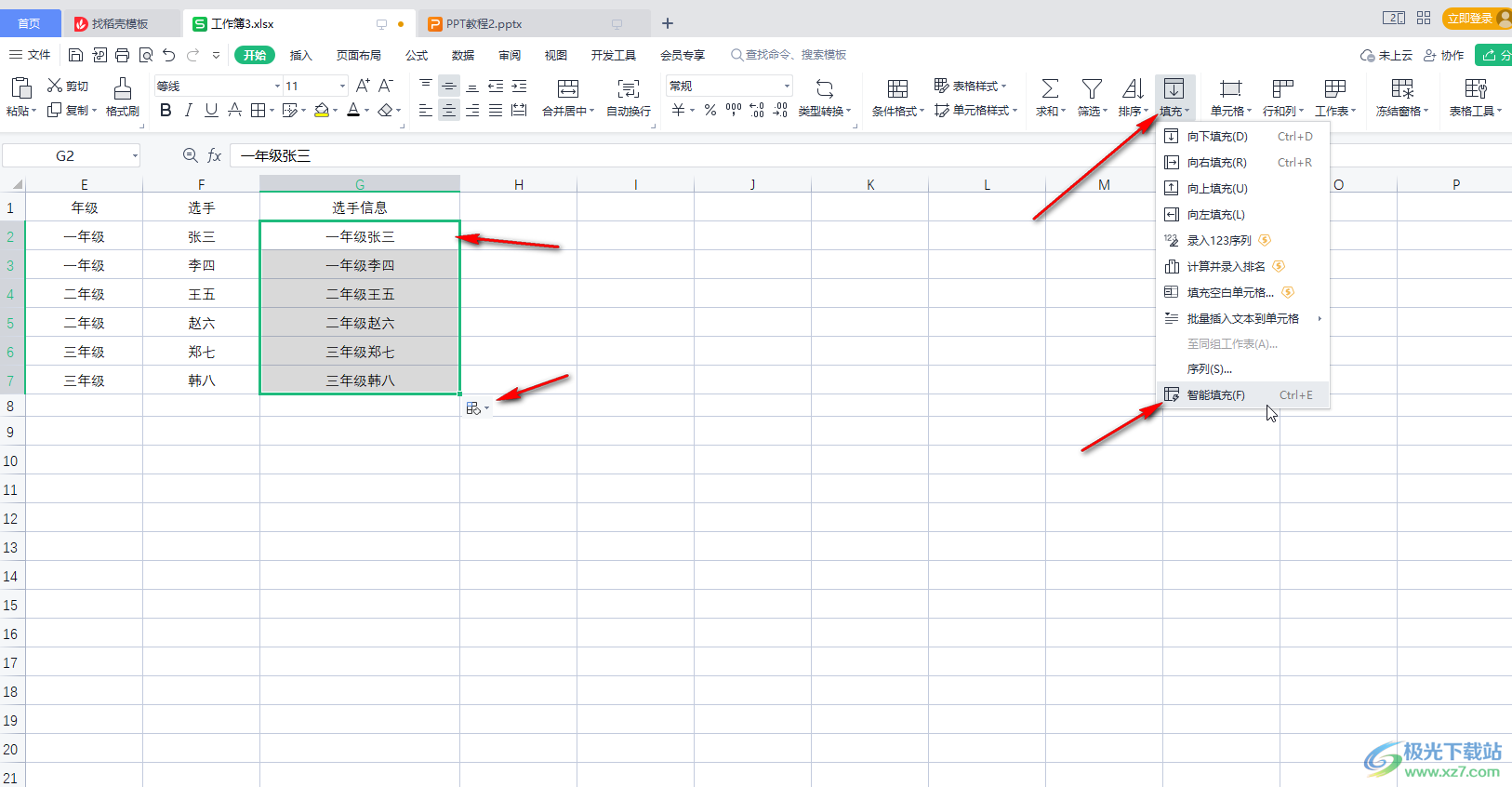Select the Format Painter (格式刷) tool

(122, 97)
